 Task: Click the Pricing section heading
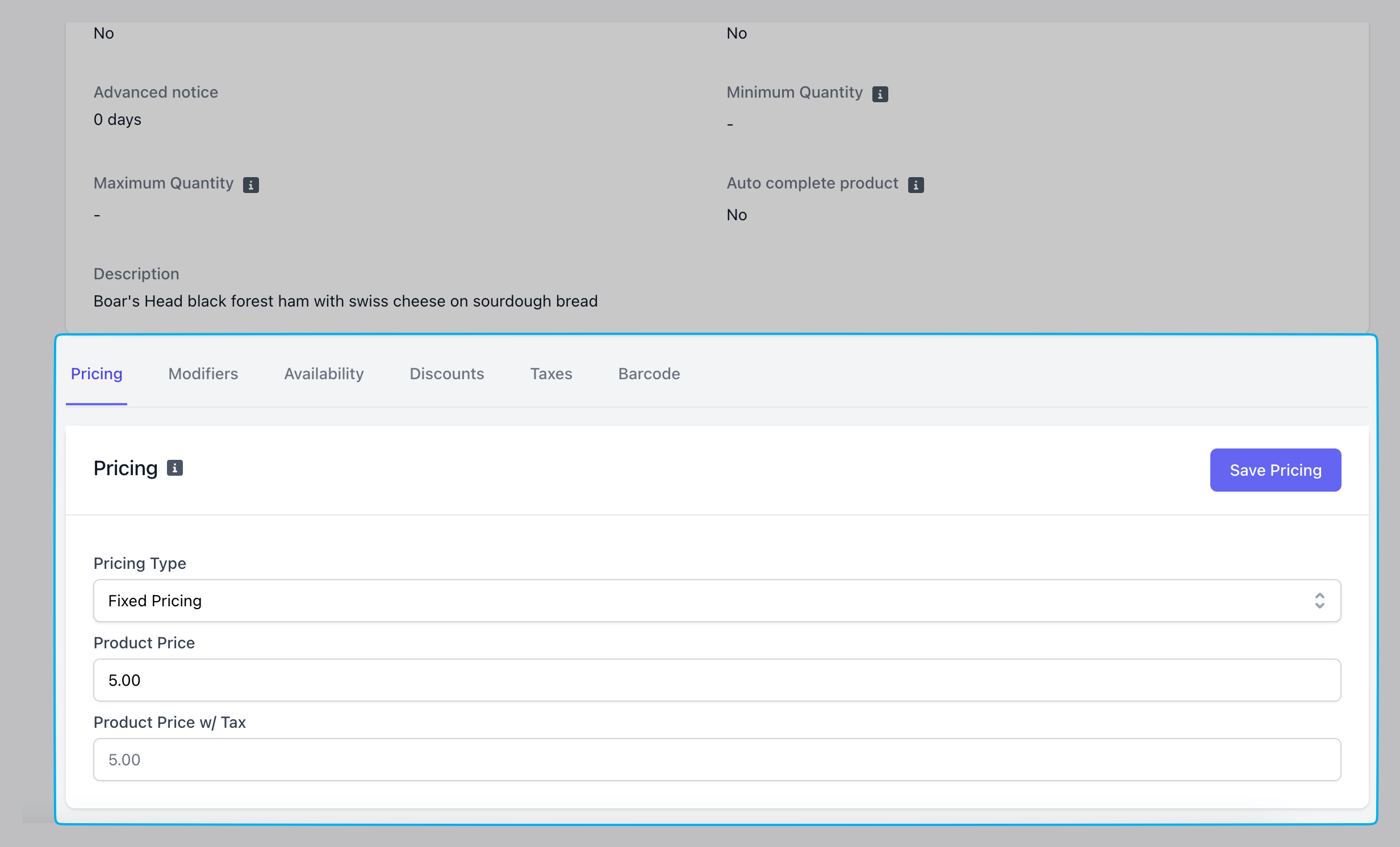click(125, 468)
